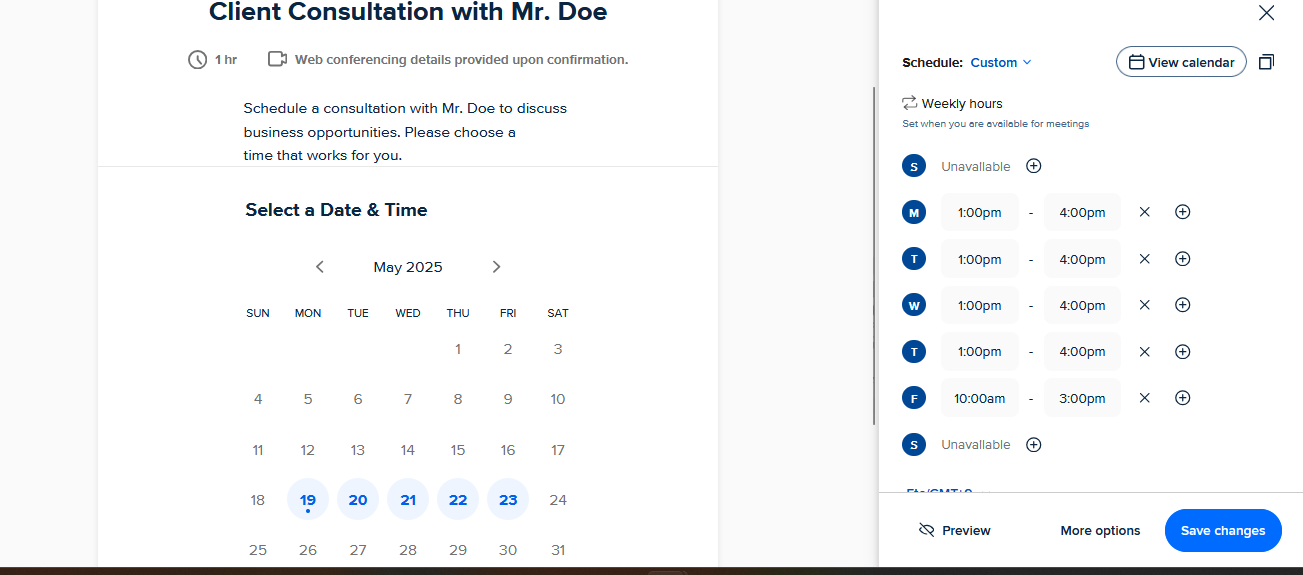Close the availability side panel
The image size is (1303, 575).
point(1266,13)
